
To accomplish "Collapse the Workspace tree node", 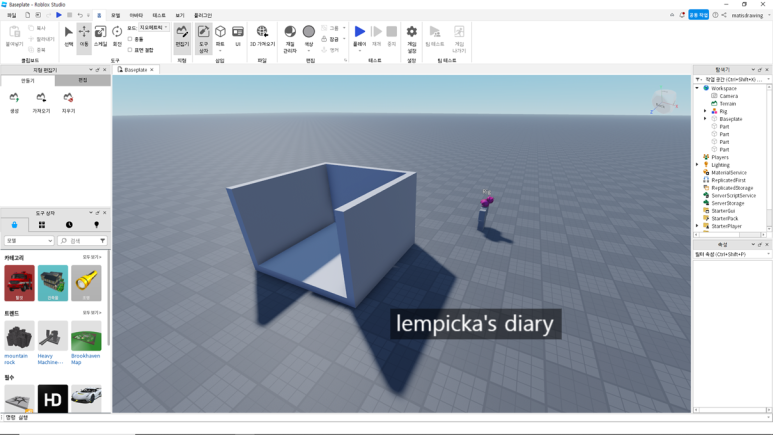I will (698, 88).
